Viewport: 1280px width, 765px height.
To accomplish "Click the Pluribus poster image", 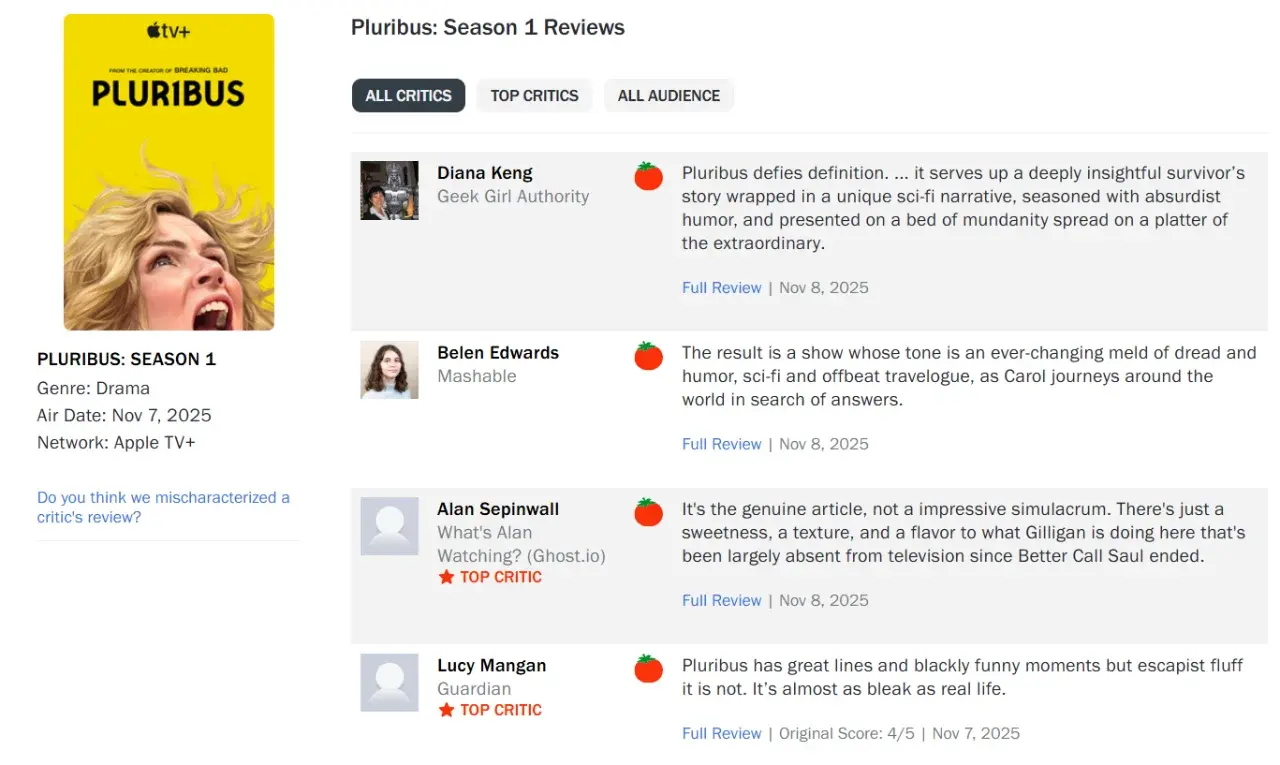I will (169, 172).
